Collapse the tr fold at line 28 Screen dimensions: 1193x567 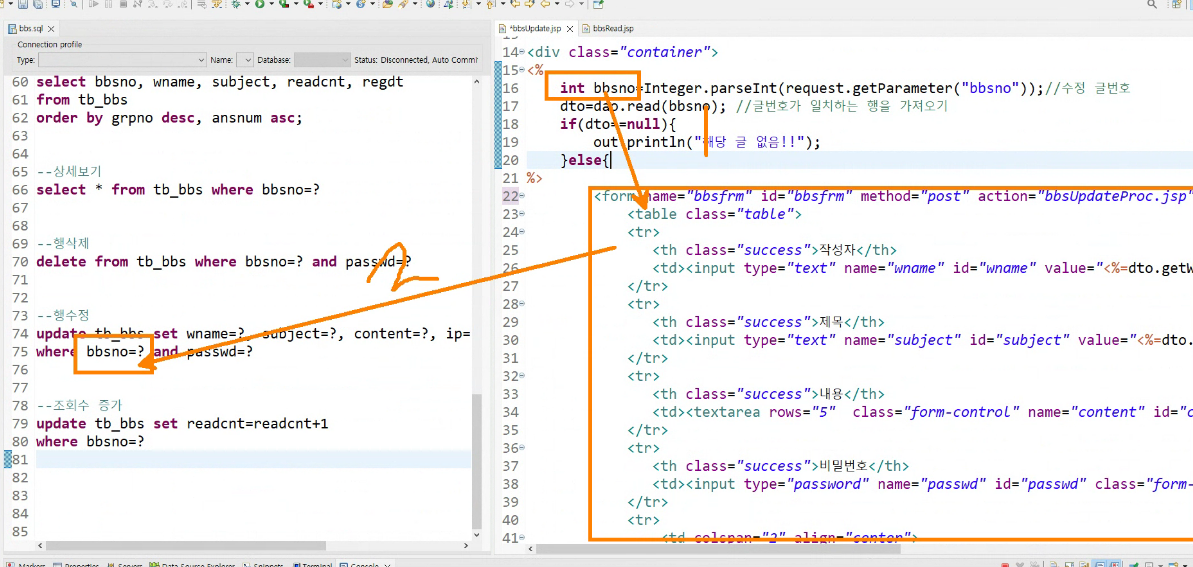pyautogui.click(x=521, y=304)
